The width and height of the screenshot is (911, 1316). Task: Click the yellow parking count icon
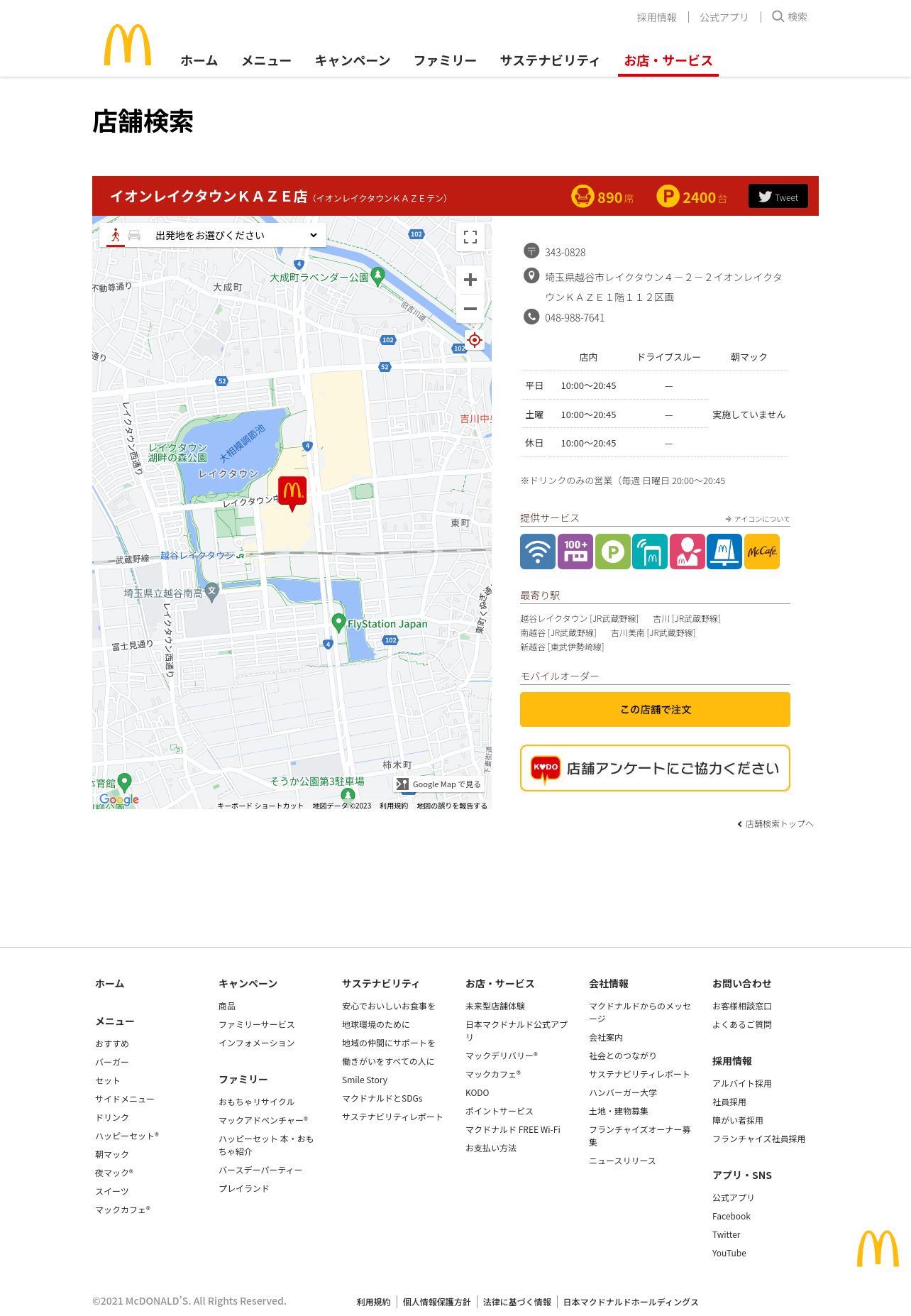point(668,196)
